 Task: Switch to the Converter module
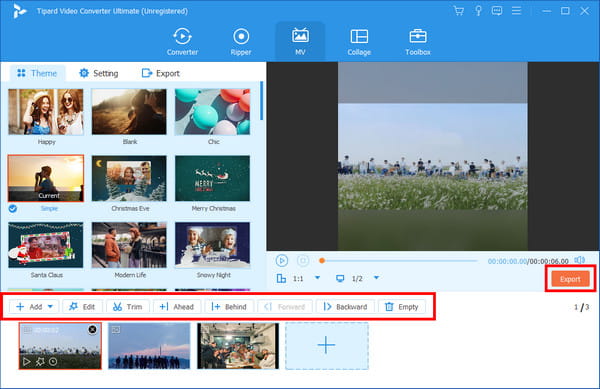[x=182, y=42]
